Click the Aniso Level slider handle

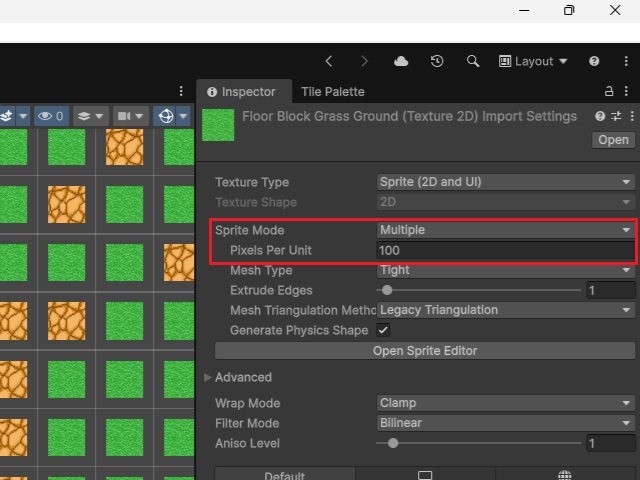coord(393,443)
